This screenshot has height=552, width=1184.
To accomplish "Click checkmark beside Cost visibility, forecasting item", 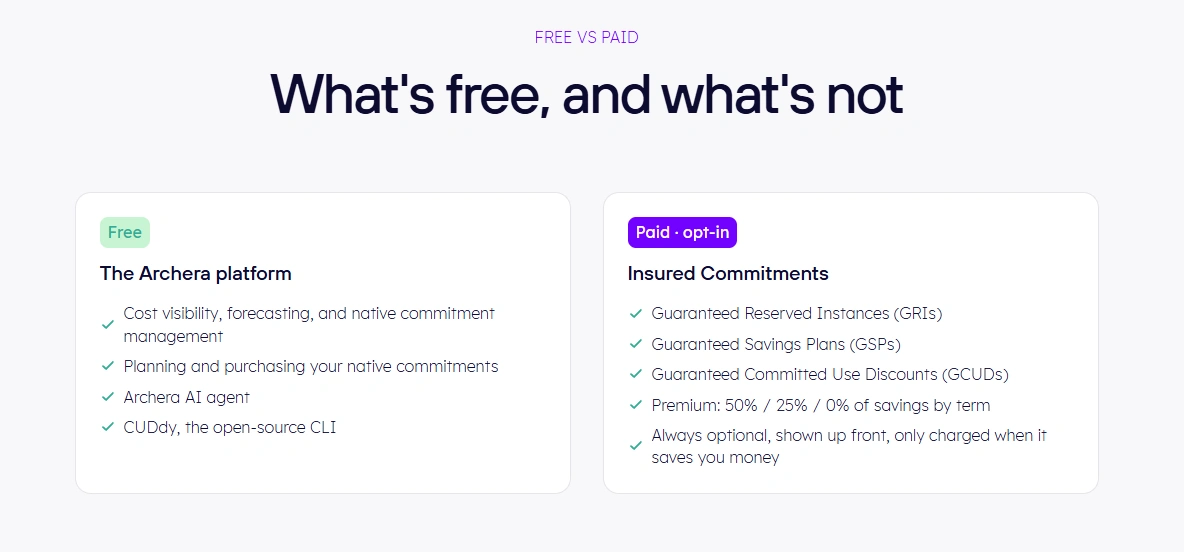I will click(x=107, y=325).
